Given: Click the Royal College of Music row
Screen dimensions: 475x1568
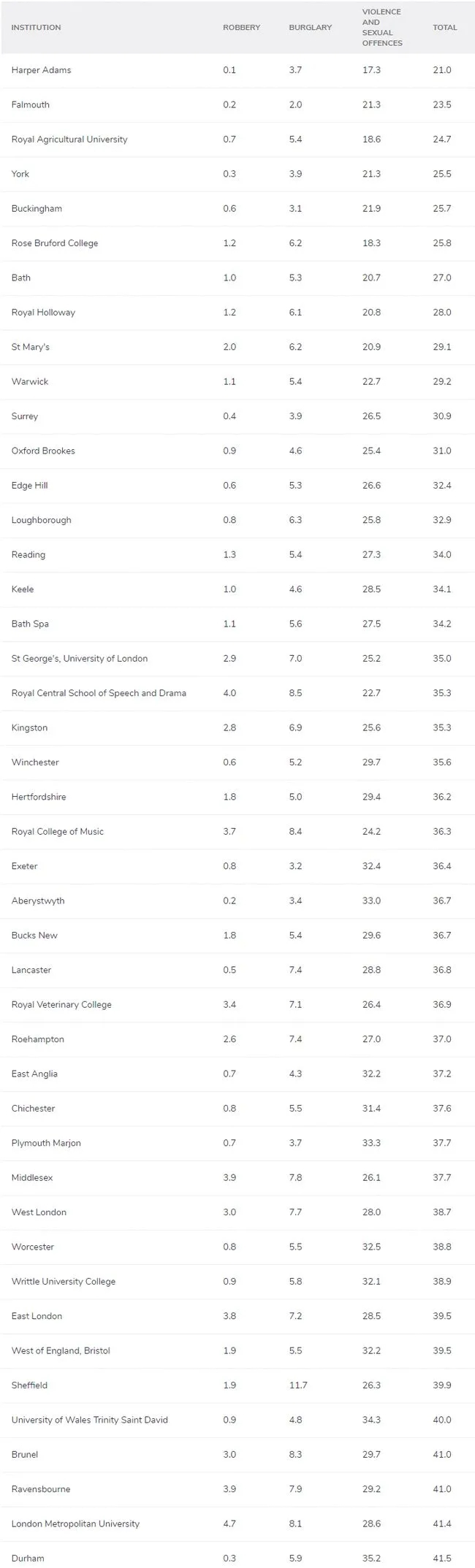Looking at the screenshot, I should 58,832.
